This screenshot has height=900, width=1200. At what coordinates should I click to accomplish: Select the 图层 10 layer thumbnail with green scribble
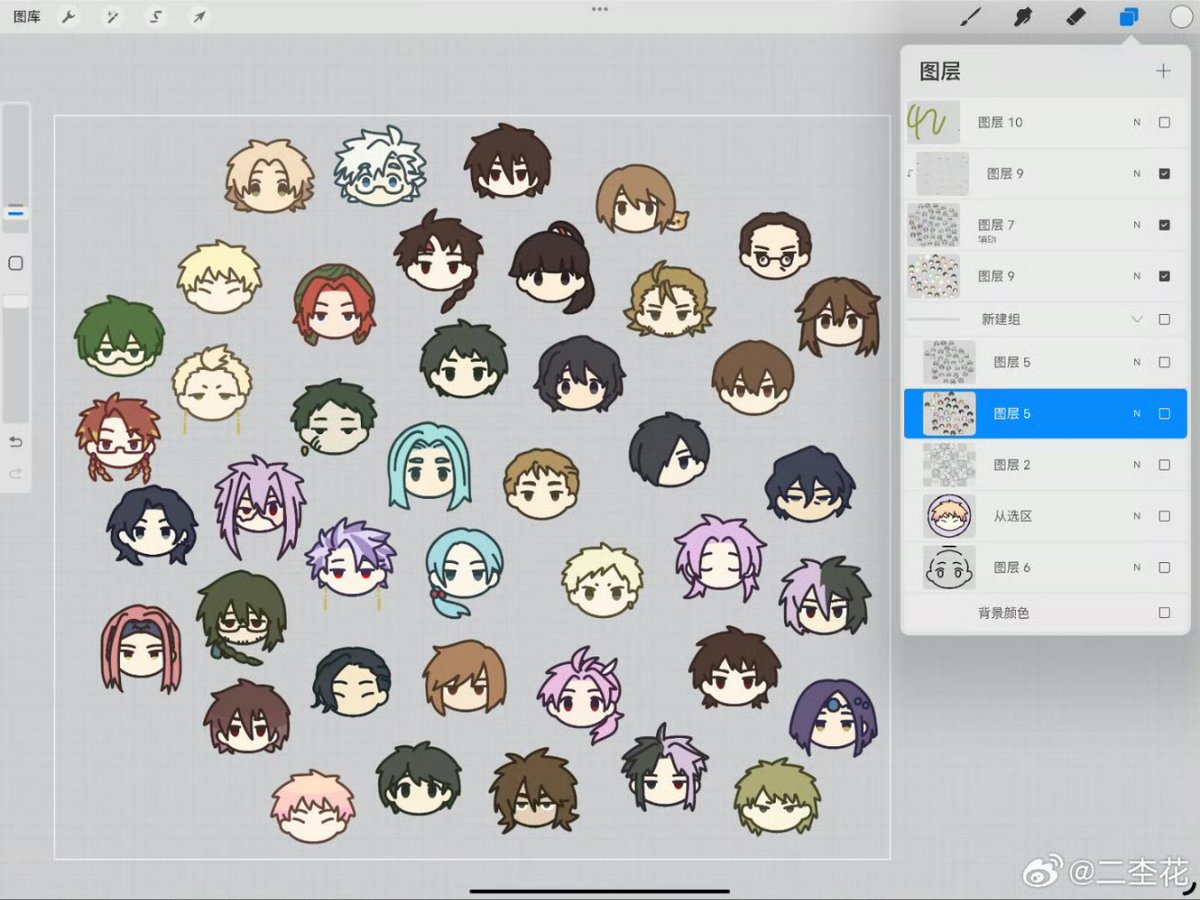coord(933,122)
